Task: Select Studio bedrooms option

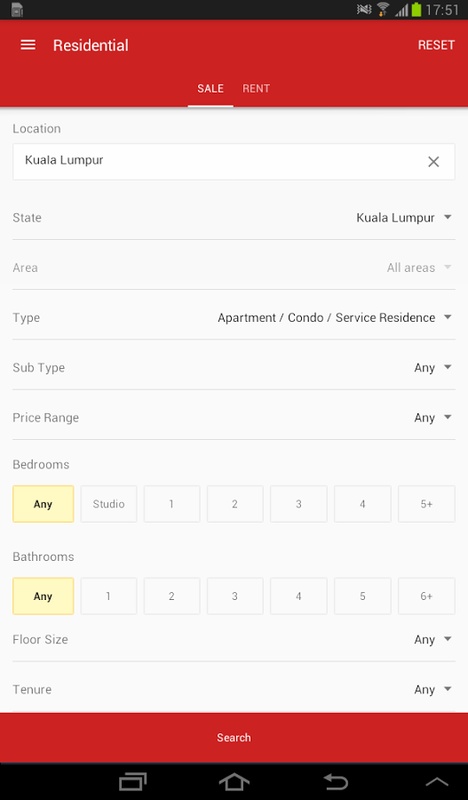Action: [x=109, y=504]
